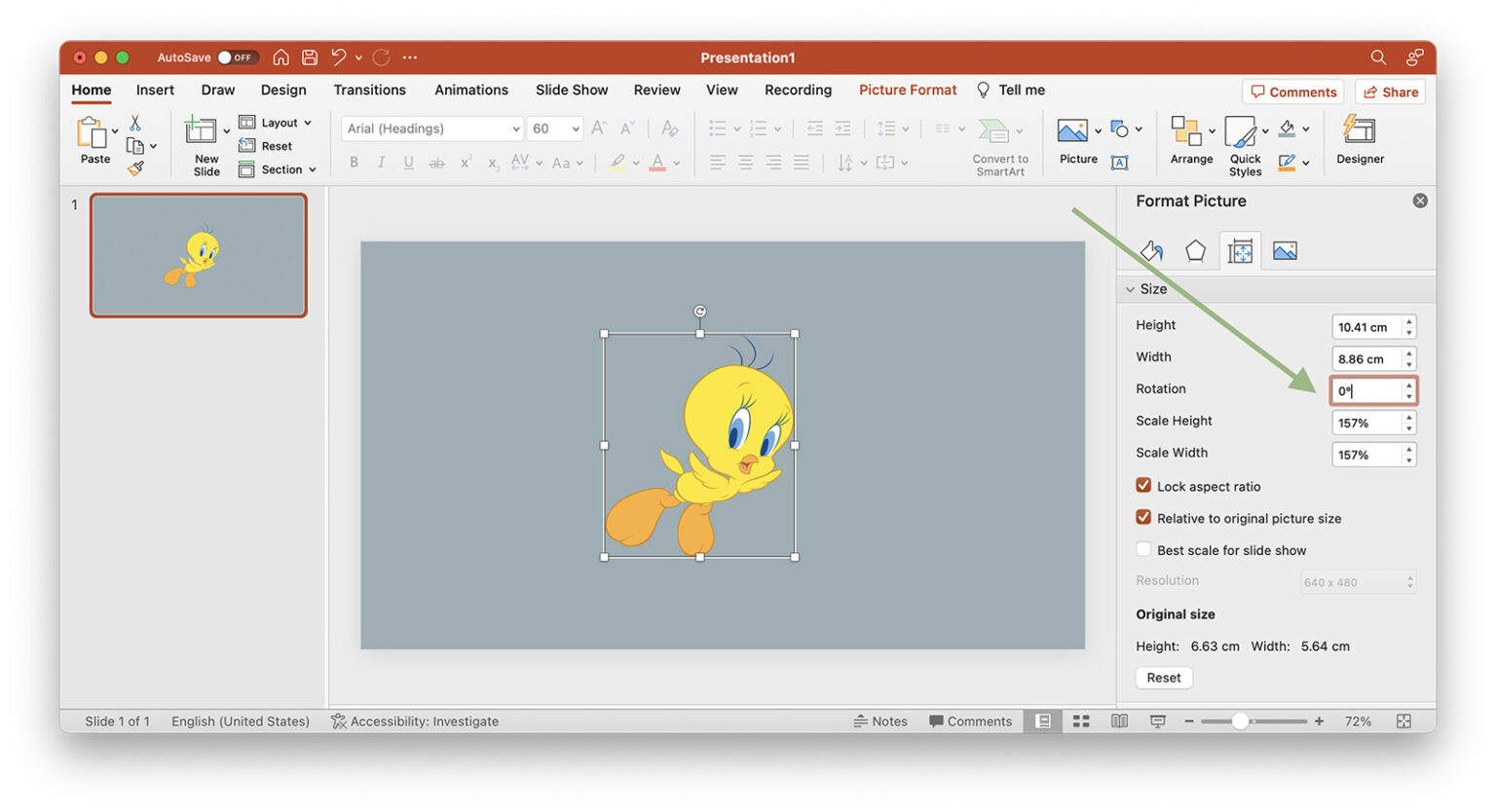This screenshot has height=812, width=1496.
Task: Switch to the Picture Format tab
Action: pos(907,90)
